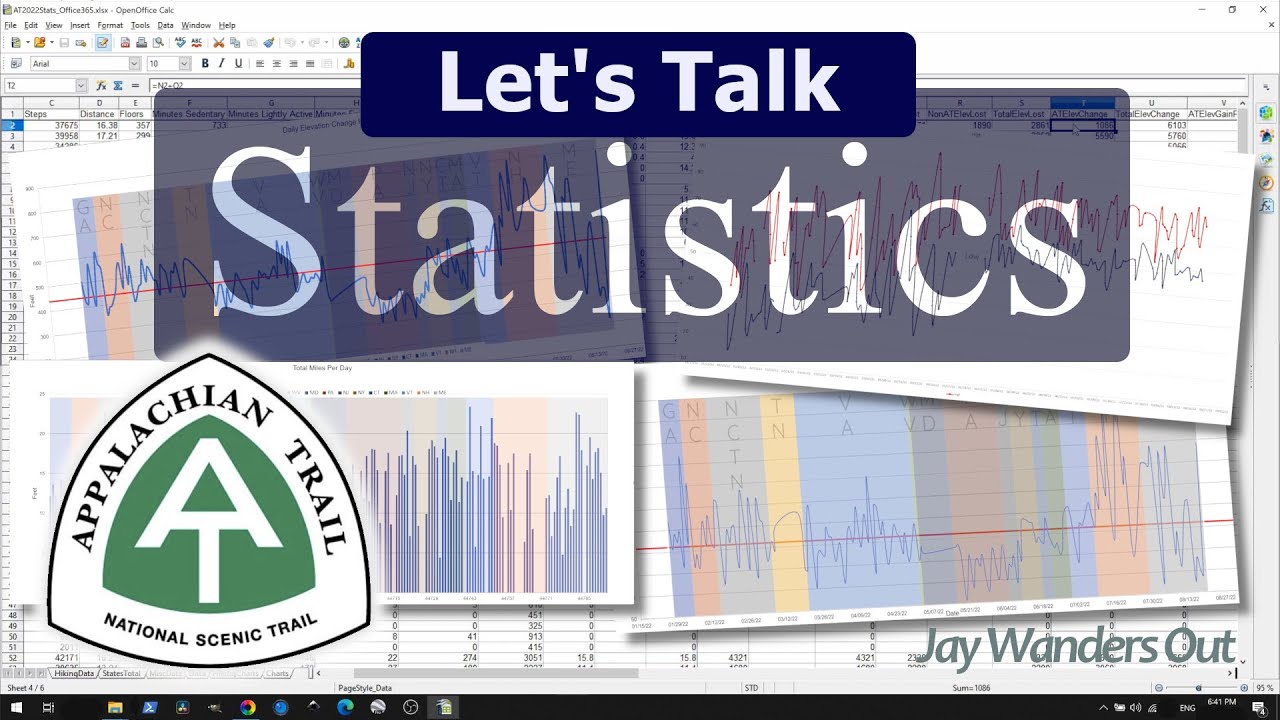Toggle Edit File mode icon
The width and height of the screenshot is (1280, 720).
(103, 43)
